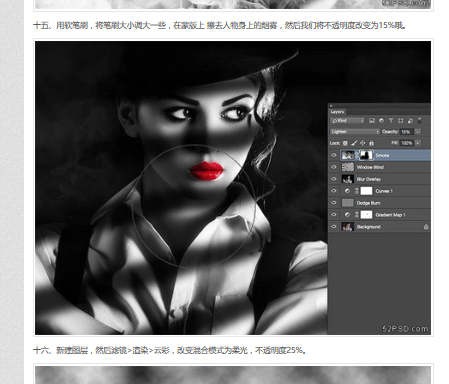Click the lock image pixels brush icon

pyautogui.click(x=354, y=143)
